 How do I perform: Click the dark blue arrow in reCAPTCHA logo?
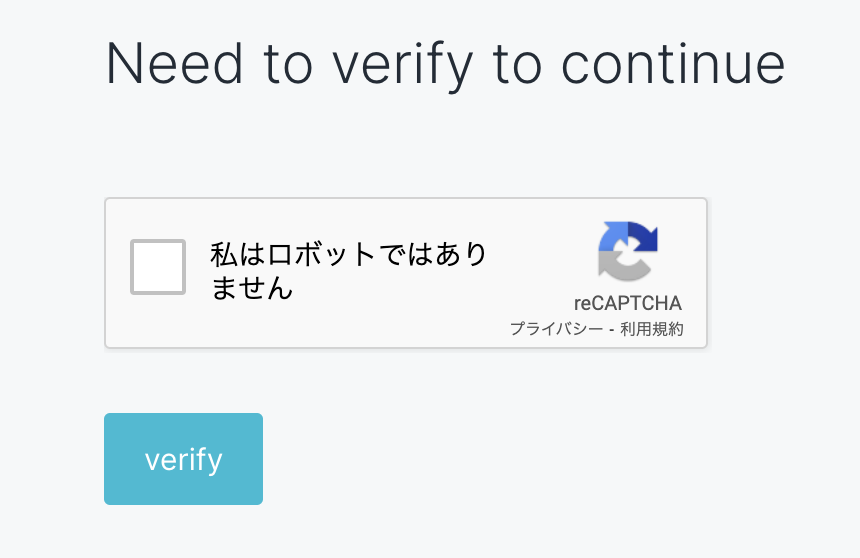[x=644, y=236]
